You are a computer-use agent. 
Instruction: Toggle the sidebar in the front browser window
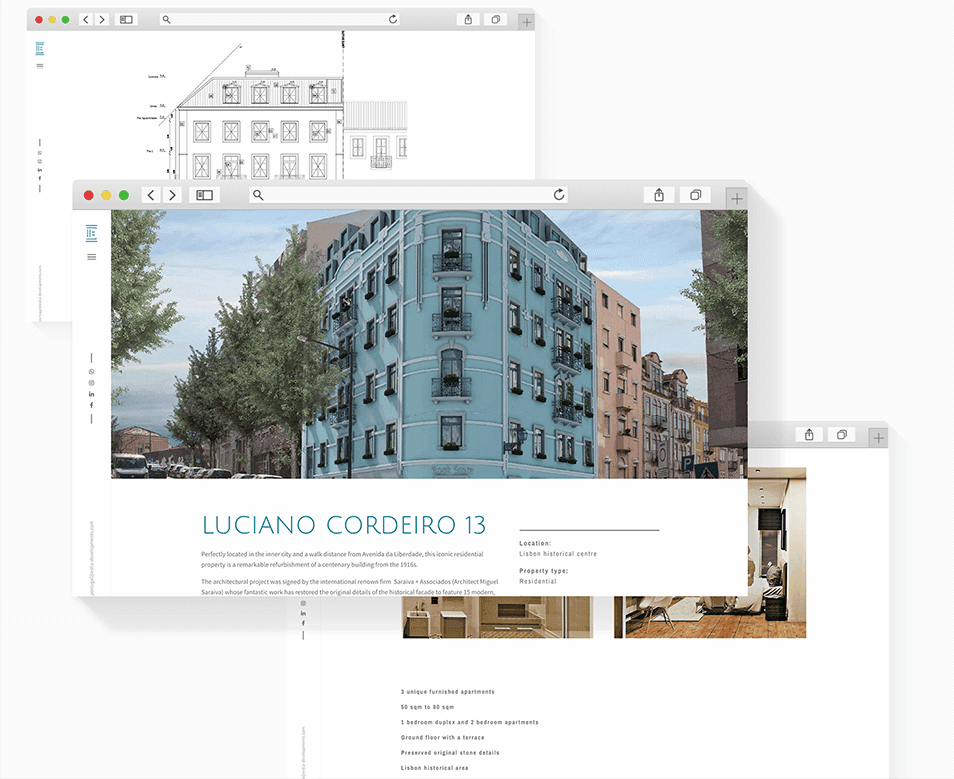pyautogui.click(x=204, y=195)
